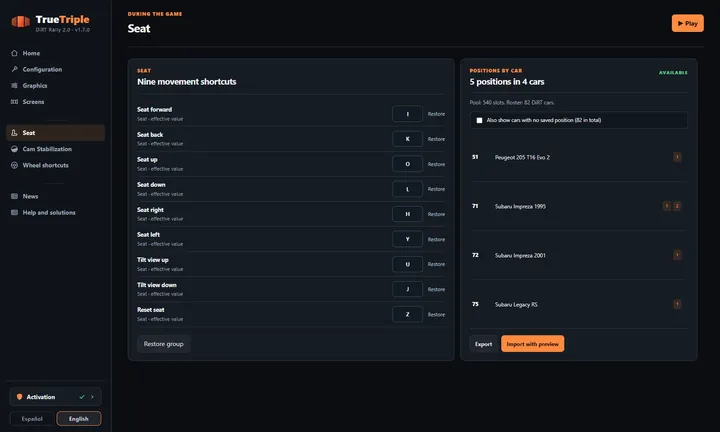Go to the Wheel shortcuts menu item
The height and width of the screenshot is (432, 720).
click(55, 165)
